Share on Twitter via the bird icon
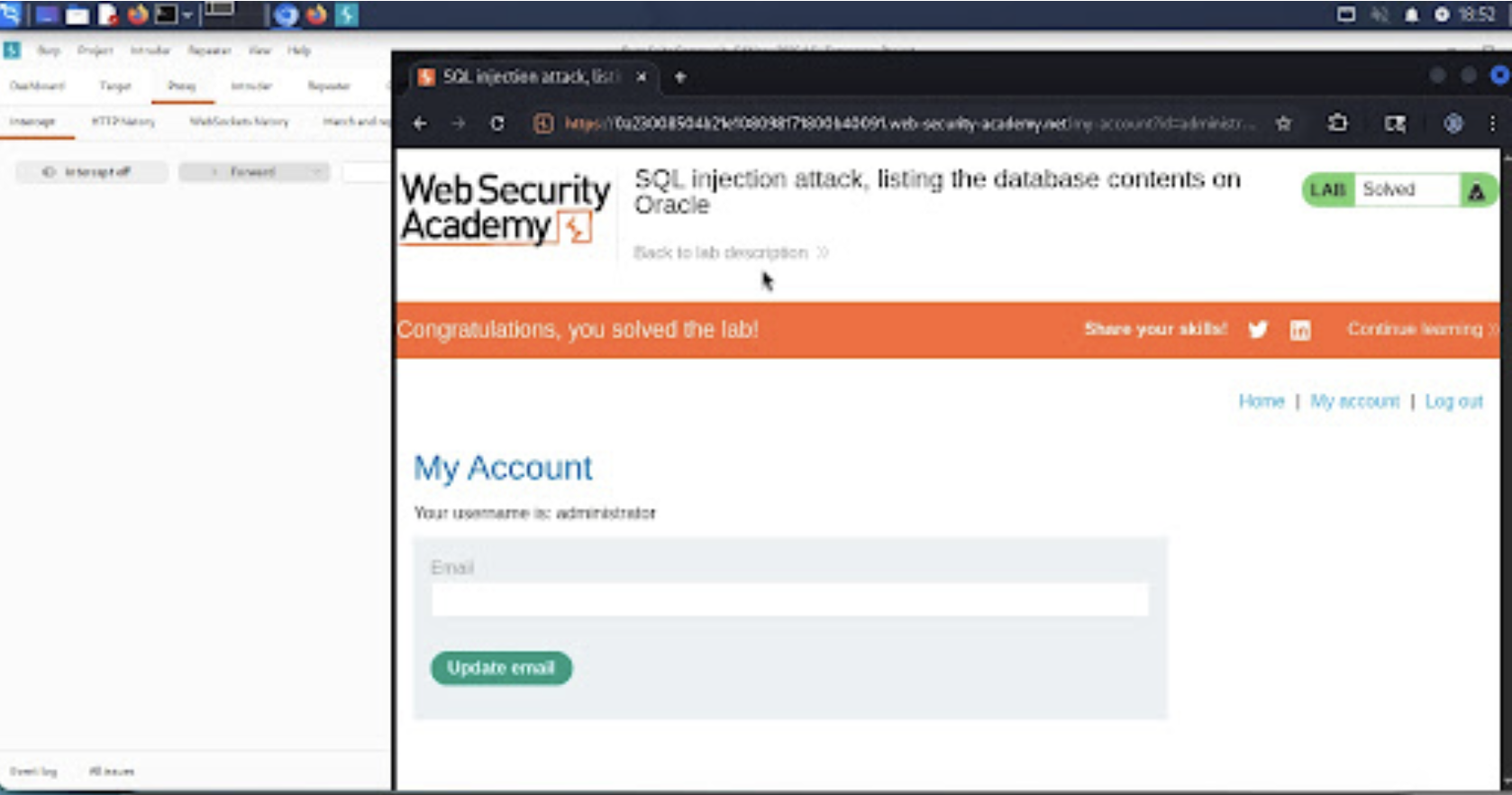Image resolution: width=1512 pixels, height=795 pixels. pyautogui.click(x=1258, y=329)
